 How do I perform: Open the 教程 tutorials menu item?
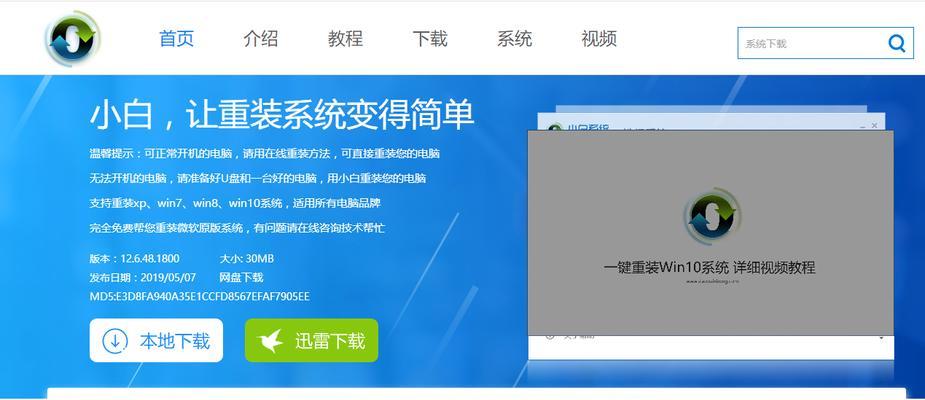(x=345, y=39)
